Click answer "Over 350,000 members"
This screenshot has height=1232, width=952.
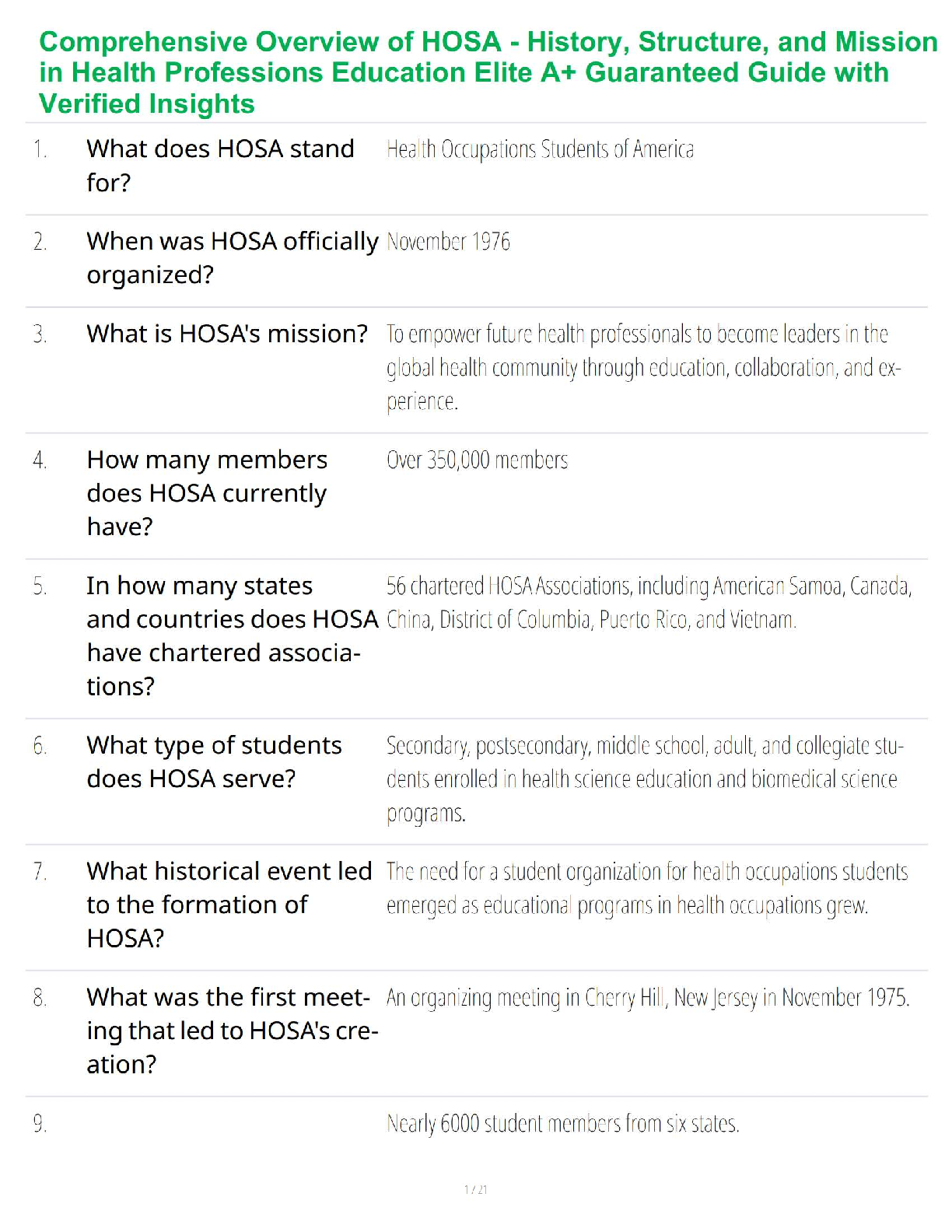(x=477, y=460)
